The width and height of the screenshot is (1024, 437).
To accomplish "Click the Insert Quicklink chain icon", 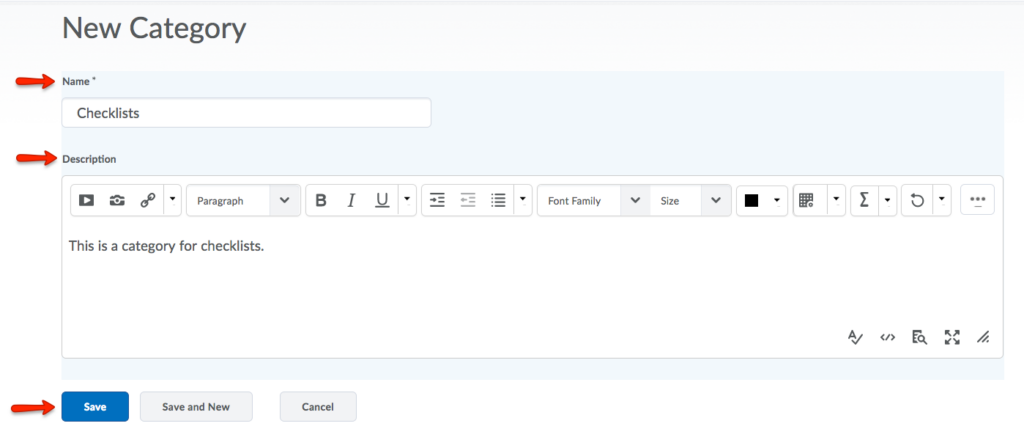I will 147,201.
